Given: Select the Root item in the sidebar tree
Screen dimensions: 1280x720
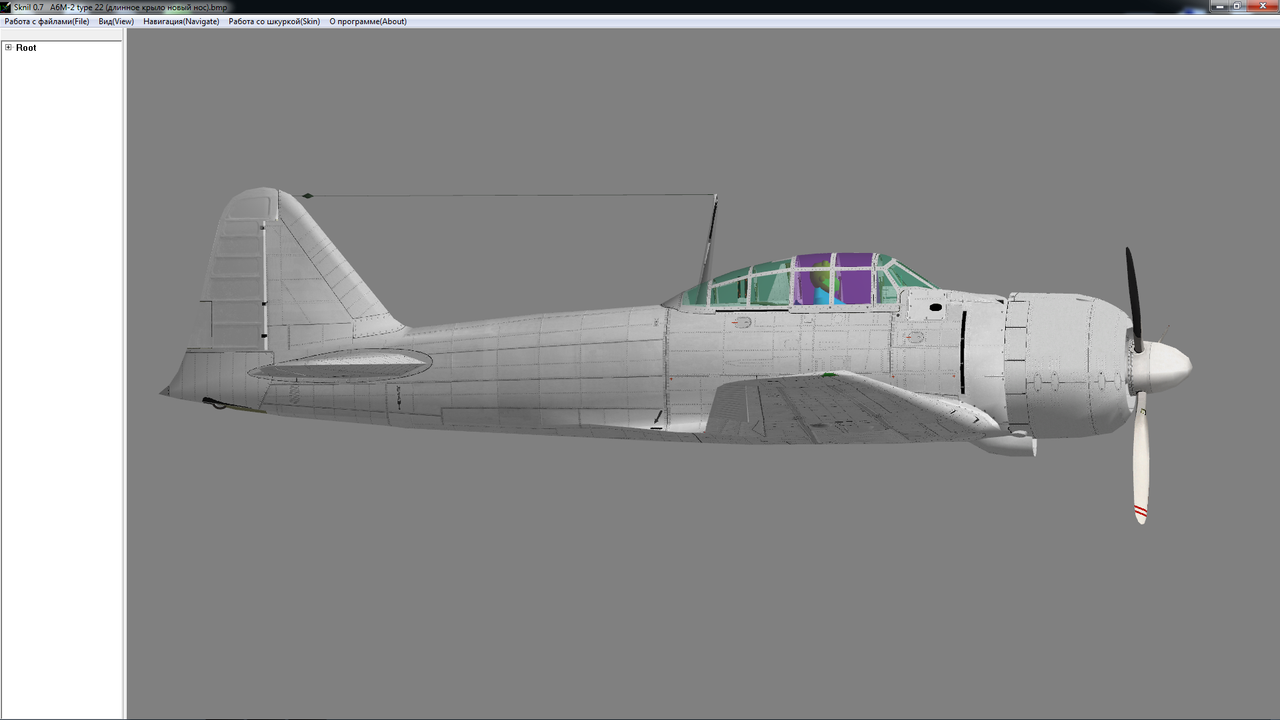Looking at the screenshot, I should [x=26, y=47].
